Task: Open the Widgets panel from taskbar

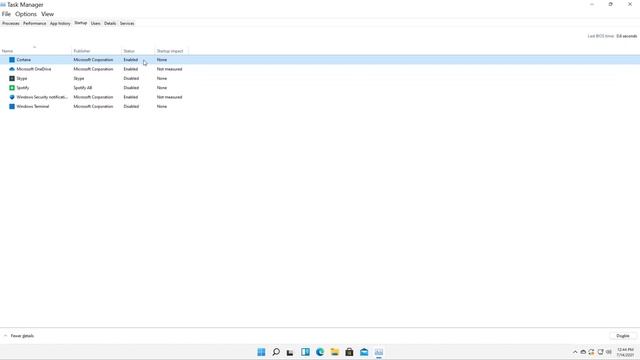Action: pos(305,352)
